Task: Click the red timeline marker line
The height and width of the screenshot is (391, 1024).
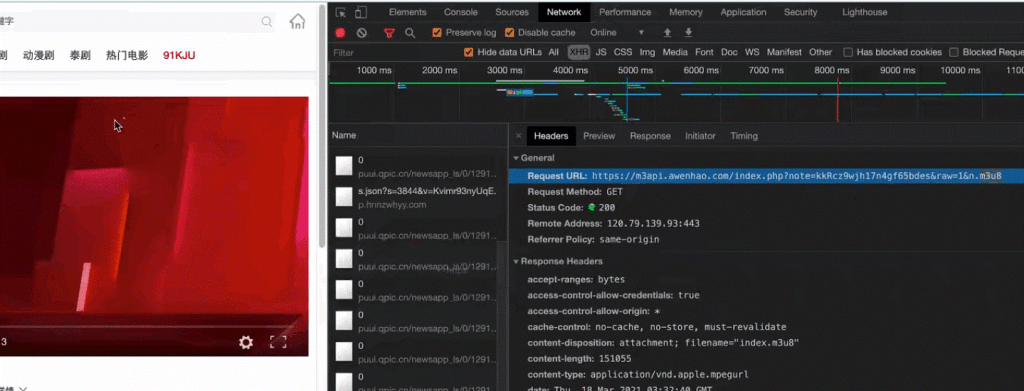Action: [x=838, y=99]
